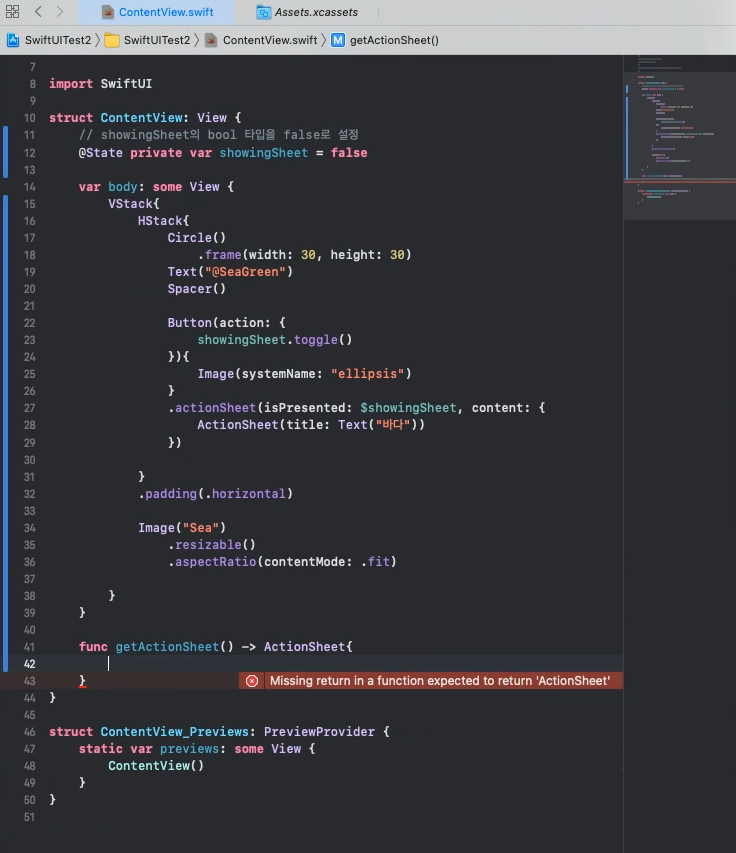Screen dimensions: 736x853
Task: Click the word ContentView on line 10
Action: point(141,118)
